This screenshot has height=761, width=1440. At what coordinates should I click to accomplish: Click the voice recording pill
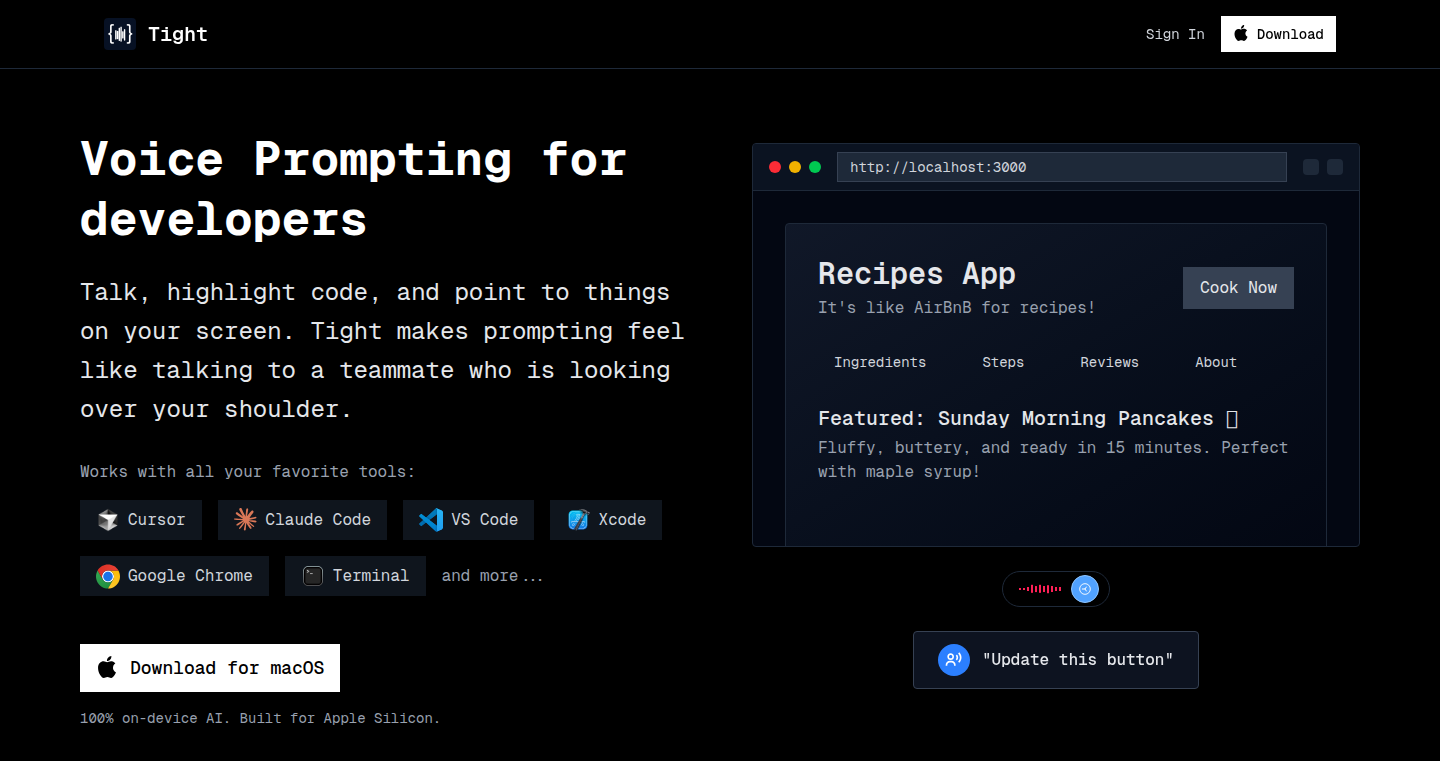1056,589
